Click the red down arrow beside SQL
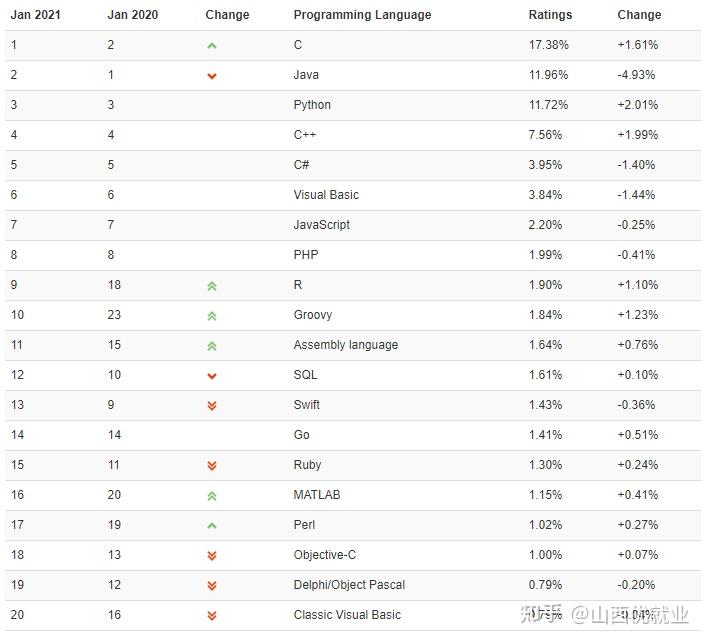Screen dimensions: 707x643 point(212,376)
